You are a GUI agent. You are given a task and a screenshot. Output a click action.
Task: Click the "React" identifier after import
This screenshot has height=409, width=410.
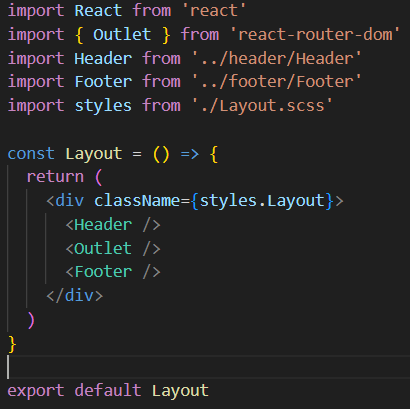(x=98, y=11)
